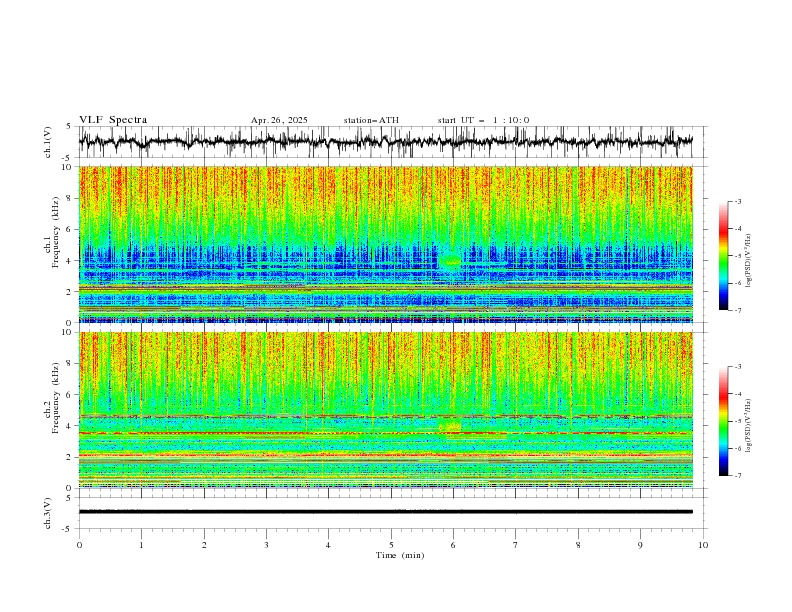Image resolution: width=792 pixels, height=612 pixels.
Task: Click the "5" tick on the time axis
Action: pos(391,545)
